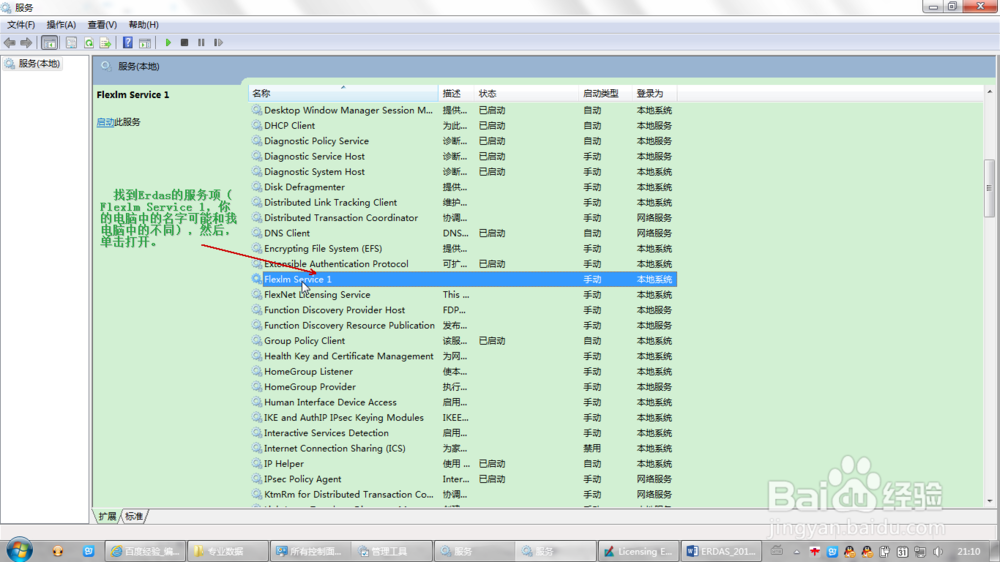Select the Diagnostic Service Host row
1000x562 pixels.
click(x=463, y=156)
